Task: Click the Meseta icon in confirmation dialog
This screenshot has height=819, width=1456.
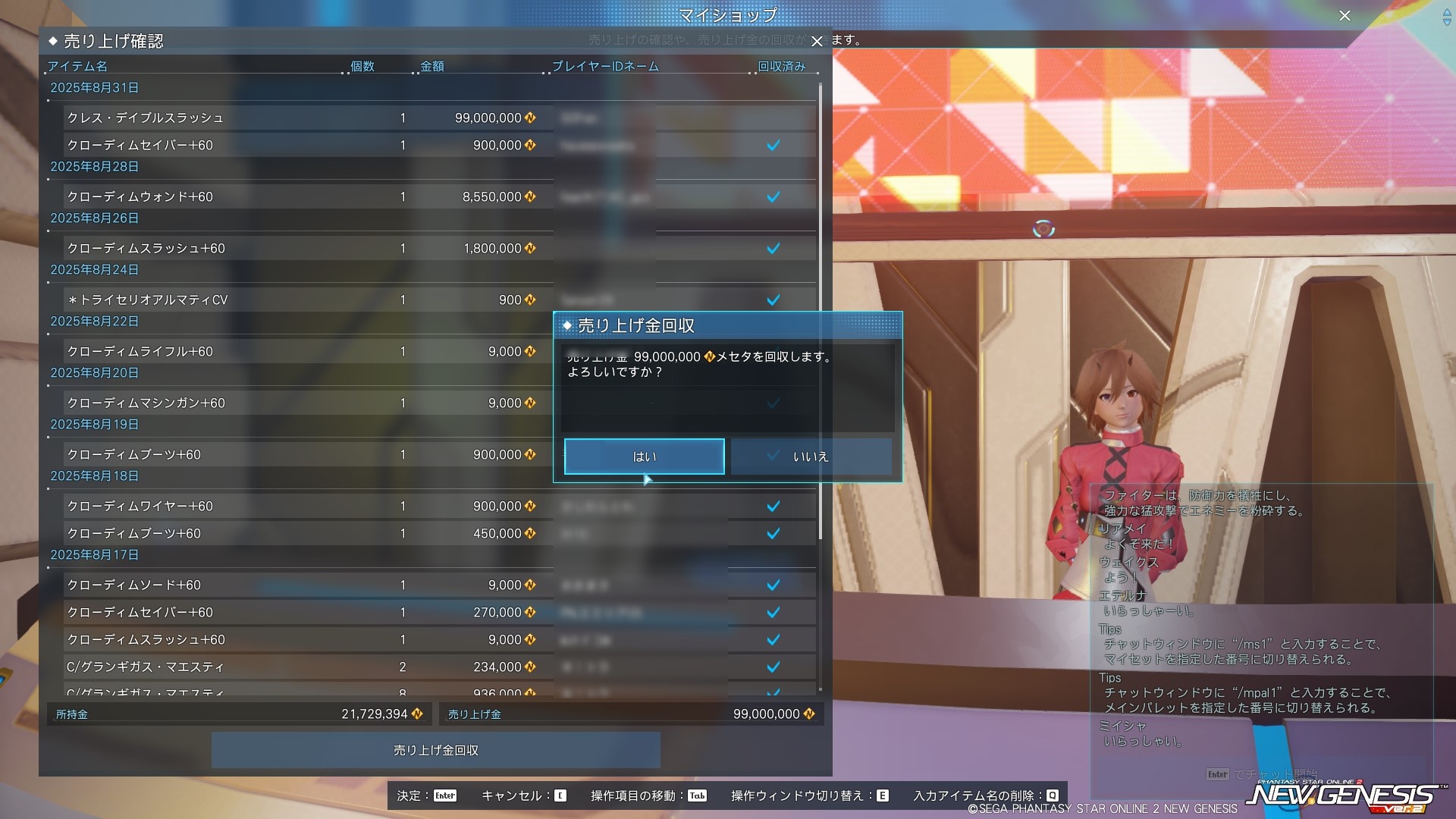Action: (x=710, y=357)
